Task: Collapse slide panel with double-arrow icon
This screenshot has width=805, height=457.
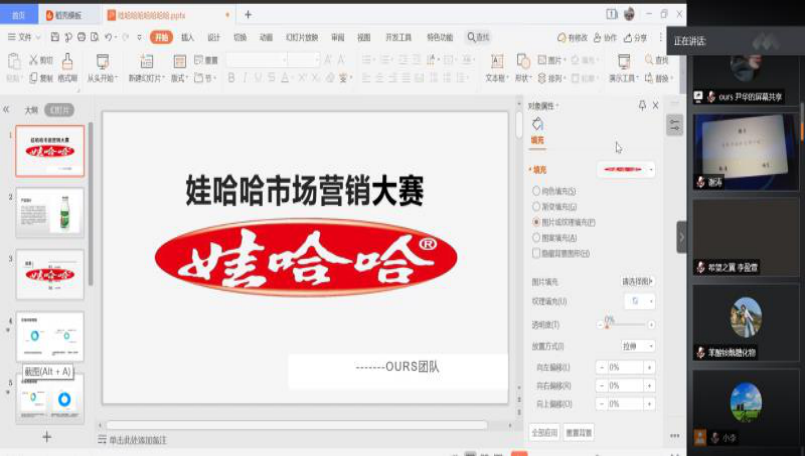Action: pyautogui.click(x=7, y=110)
